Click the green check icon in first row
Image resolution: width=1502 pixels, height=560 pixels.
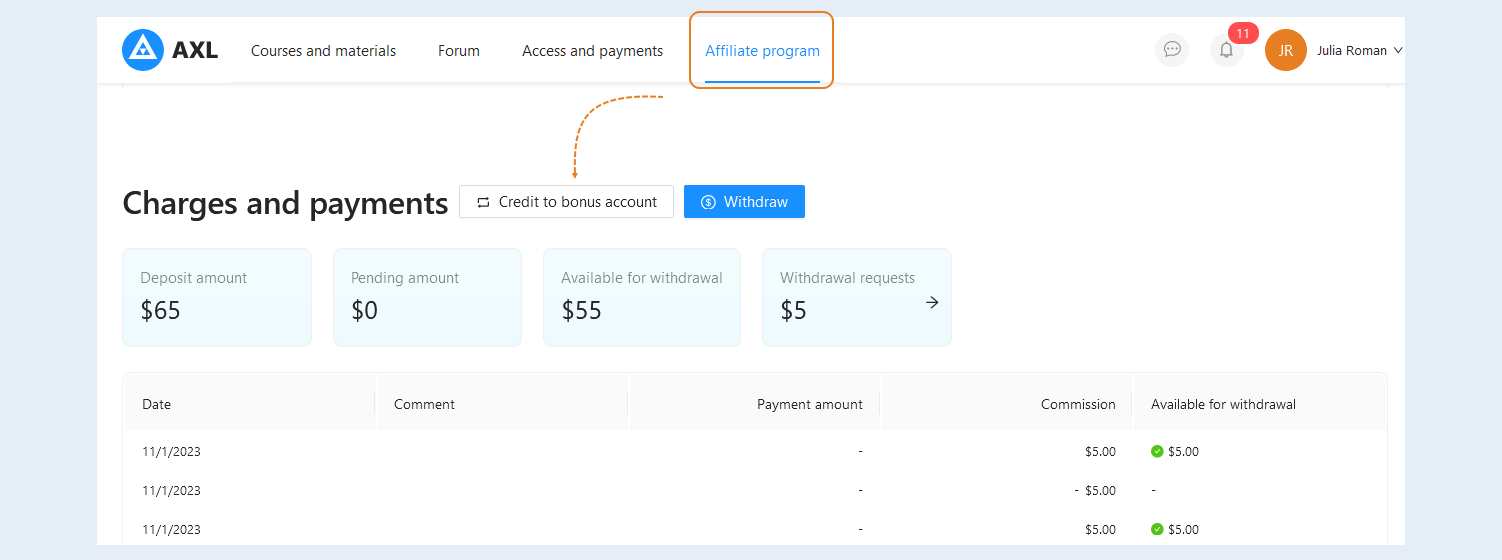[x=1157, y=451]
